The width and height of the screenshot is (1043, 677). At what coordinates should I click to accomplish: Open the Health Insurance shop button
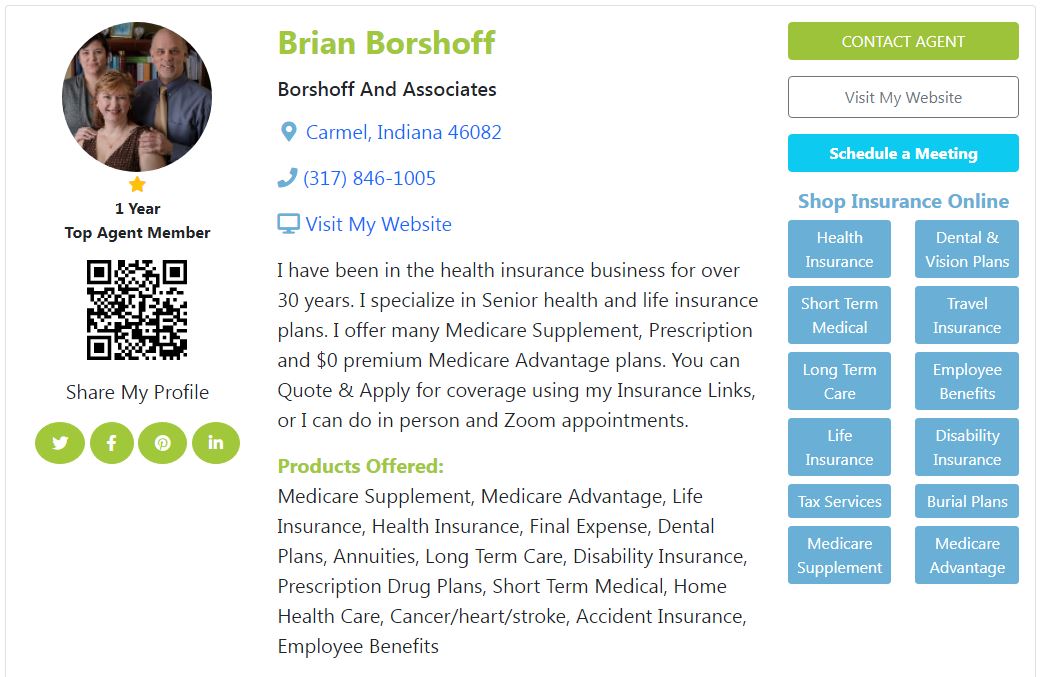tap(839, 250)
